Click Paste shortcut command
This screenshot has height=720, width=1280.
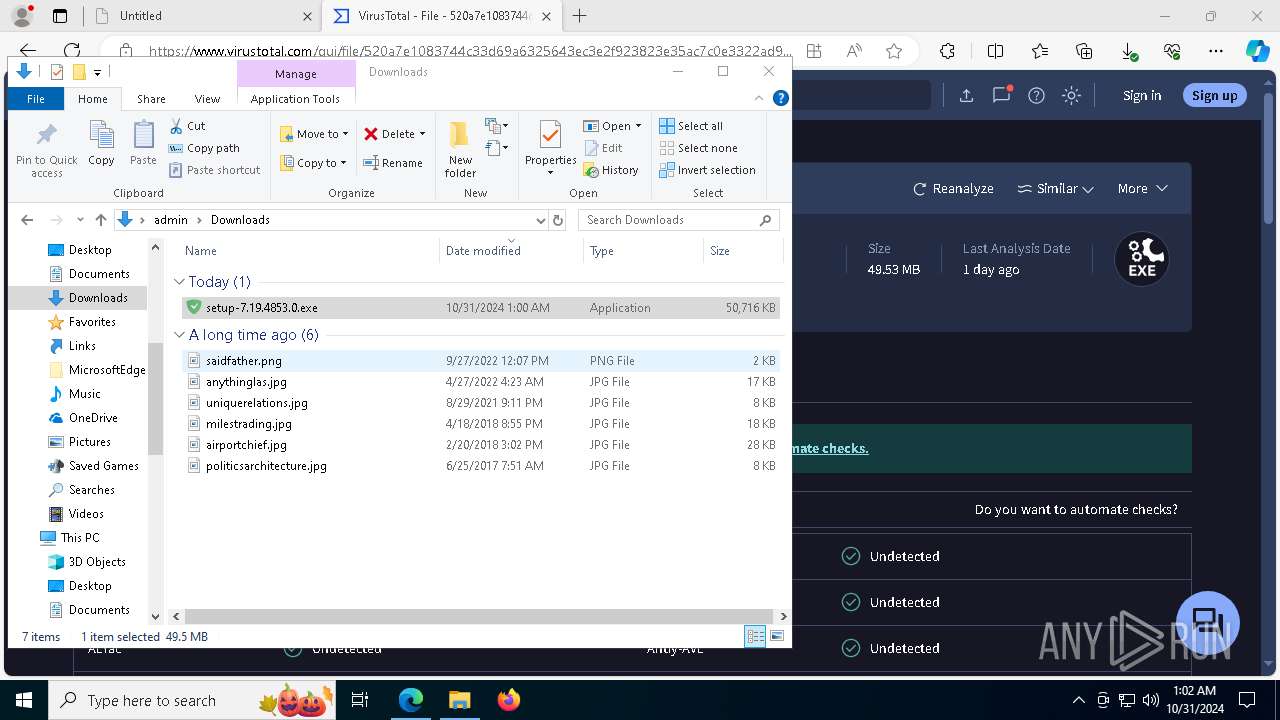point(214,170)
